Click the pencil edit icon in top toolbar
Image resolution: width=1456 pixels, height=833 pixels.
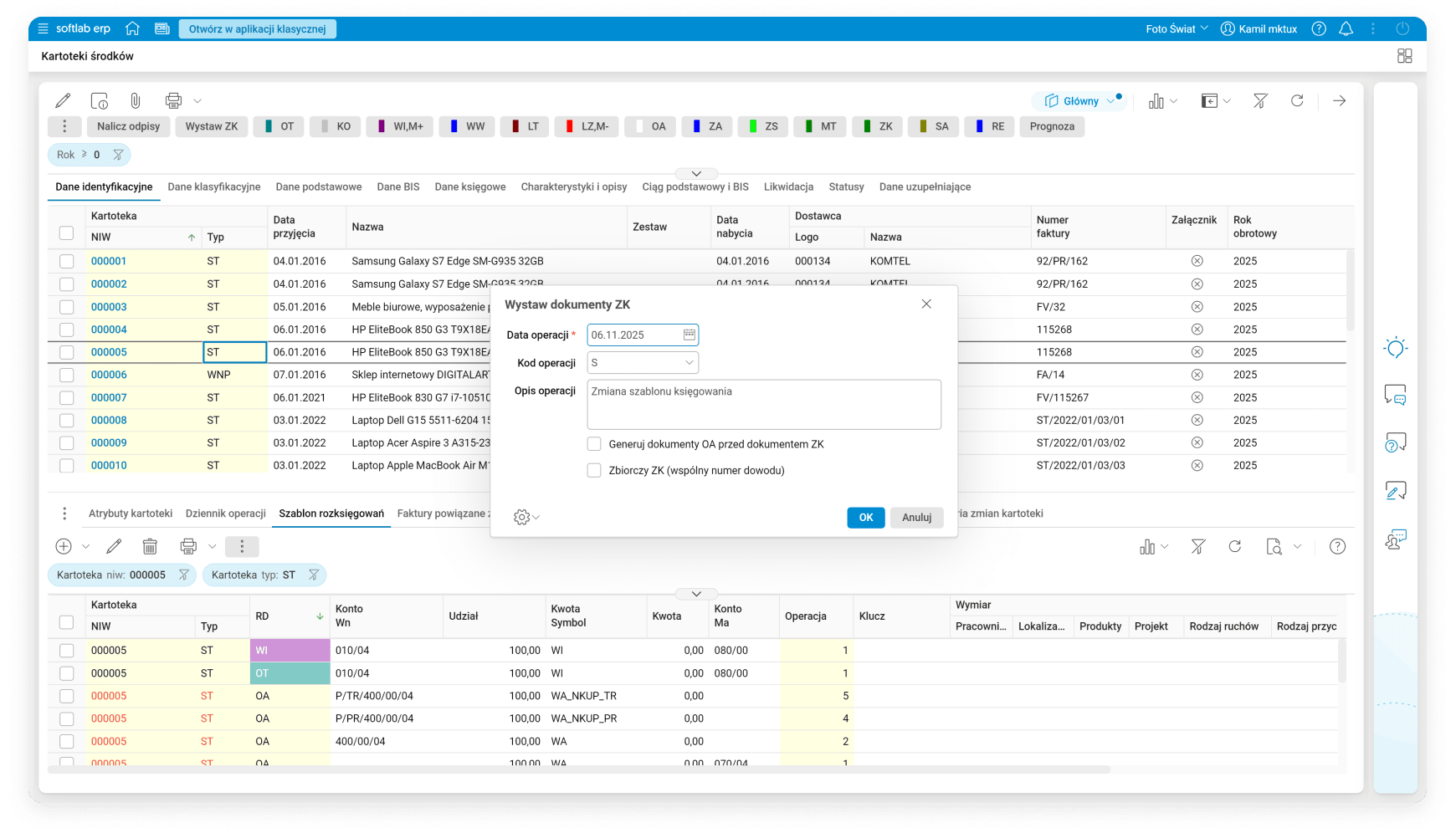click(63, 101)
